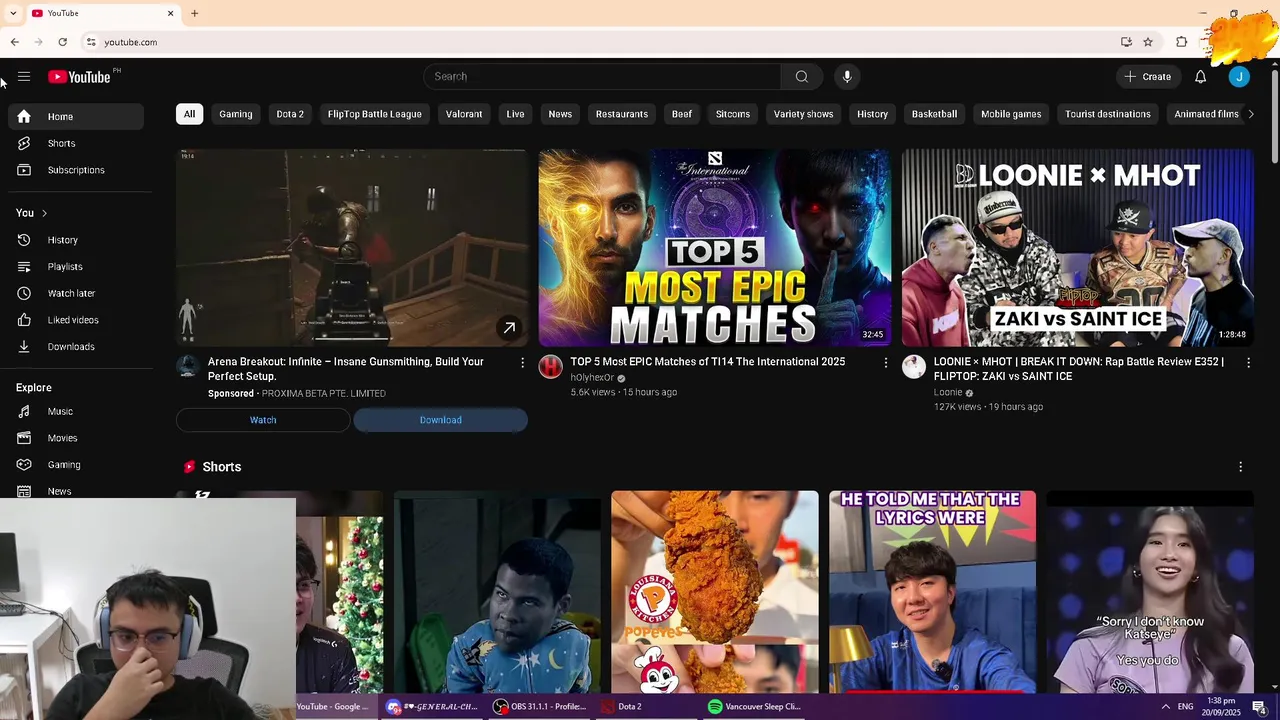
Task: Select the Basketball filter chip
Action: pyautogui.click(x=934, y=114)
